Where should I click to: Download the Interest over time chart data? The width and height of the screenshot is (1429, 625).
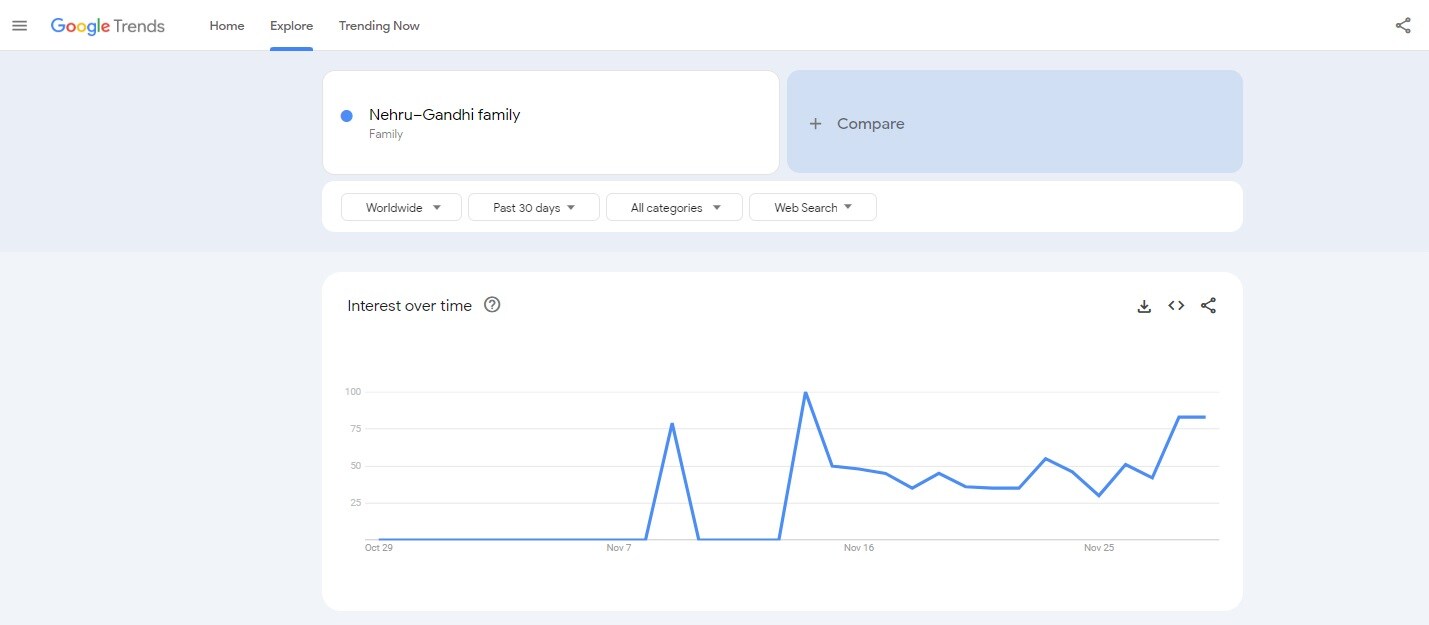tap(1144, 306)
